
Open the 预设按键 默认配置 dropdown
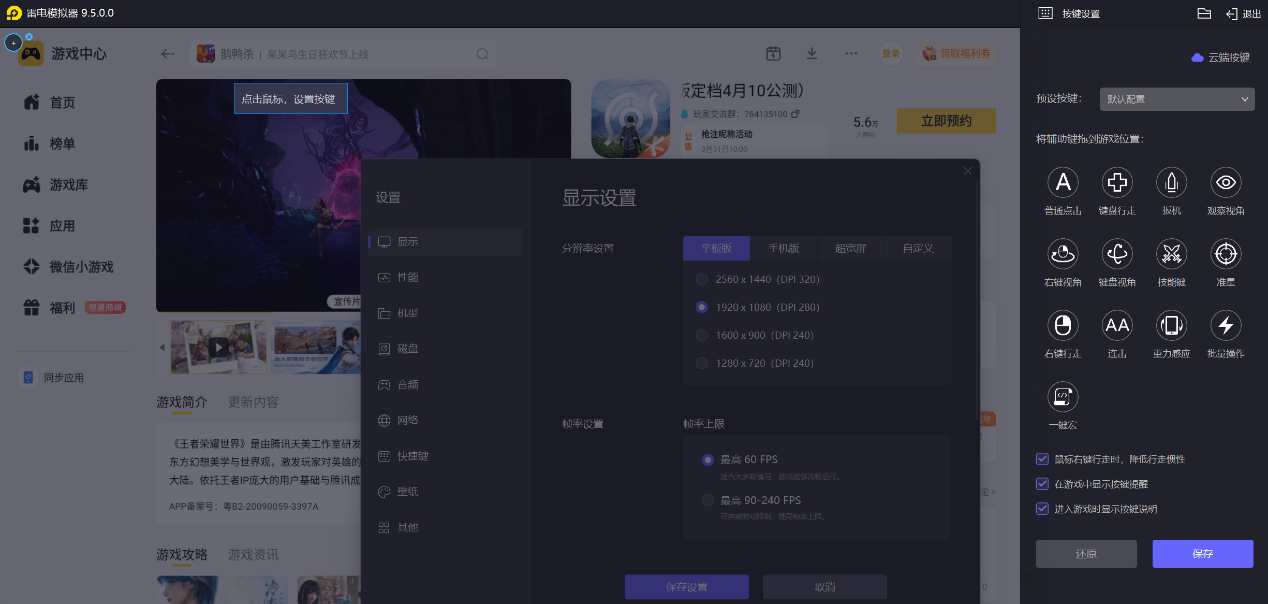1176,99
